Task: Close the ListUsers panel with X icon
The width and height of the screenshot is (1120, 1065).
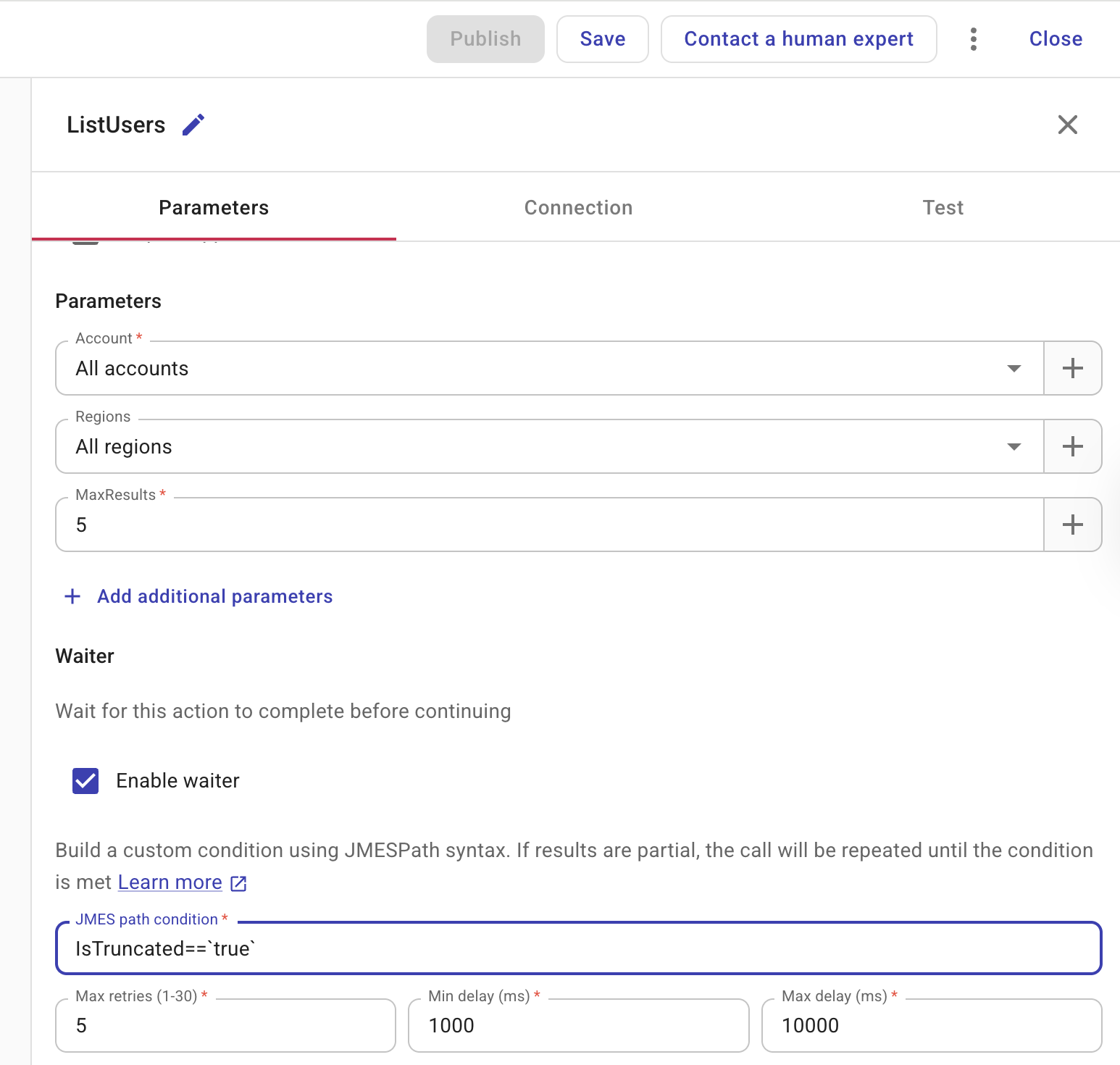Action: (1067, 125)
